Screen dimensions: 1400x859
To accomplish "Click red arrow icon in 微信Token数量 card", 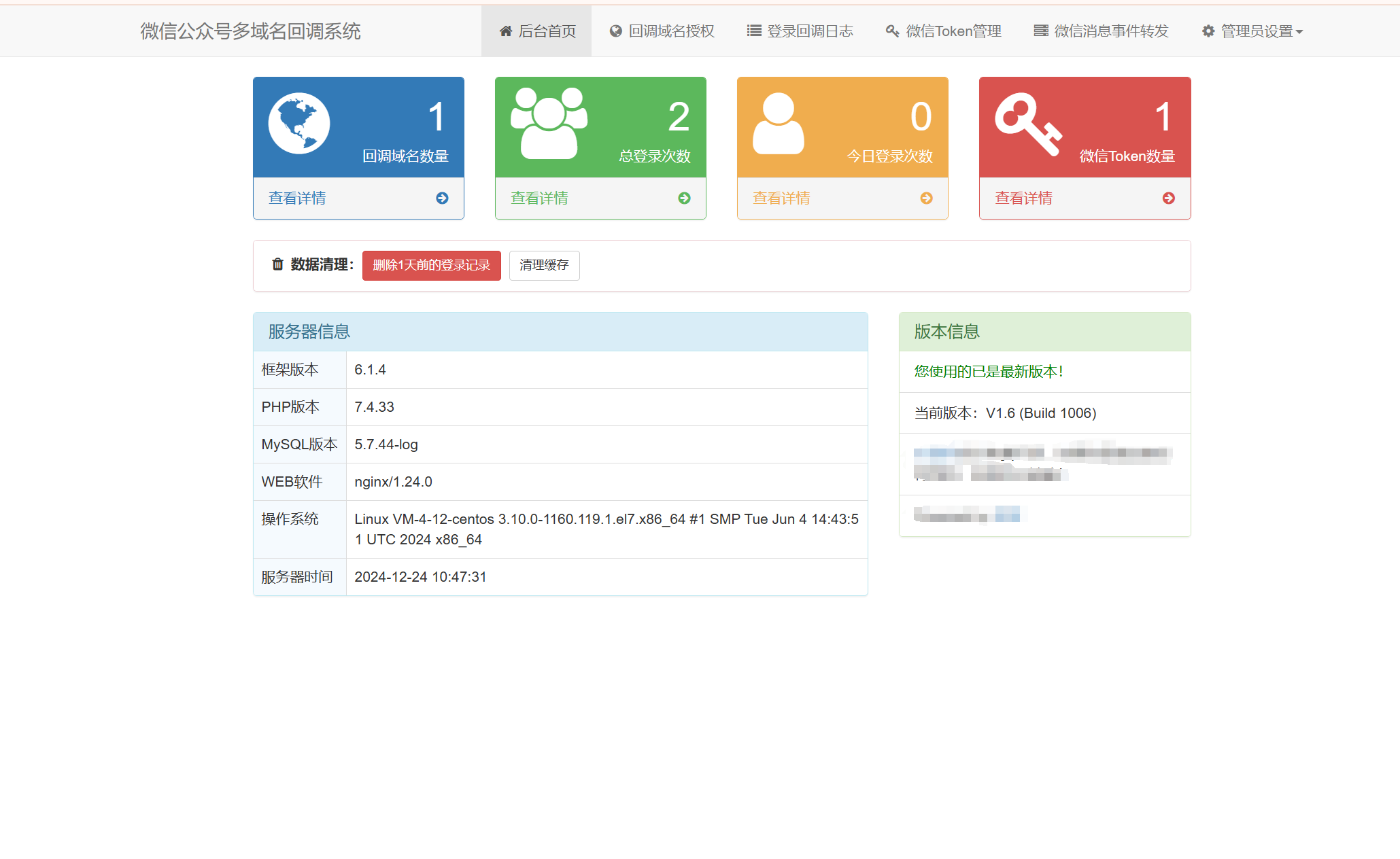I will click(1168, 198).
